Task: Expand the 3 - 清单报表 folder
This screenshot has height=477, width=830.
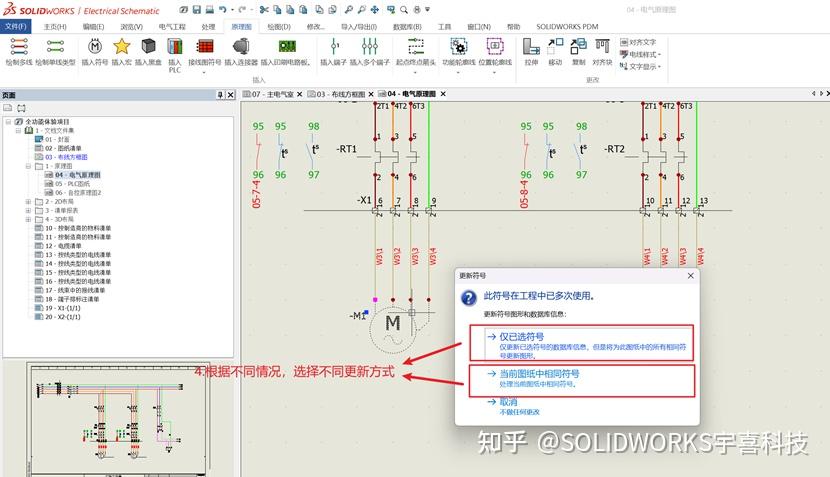Action: 29,211
